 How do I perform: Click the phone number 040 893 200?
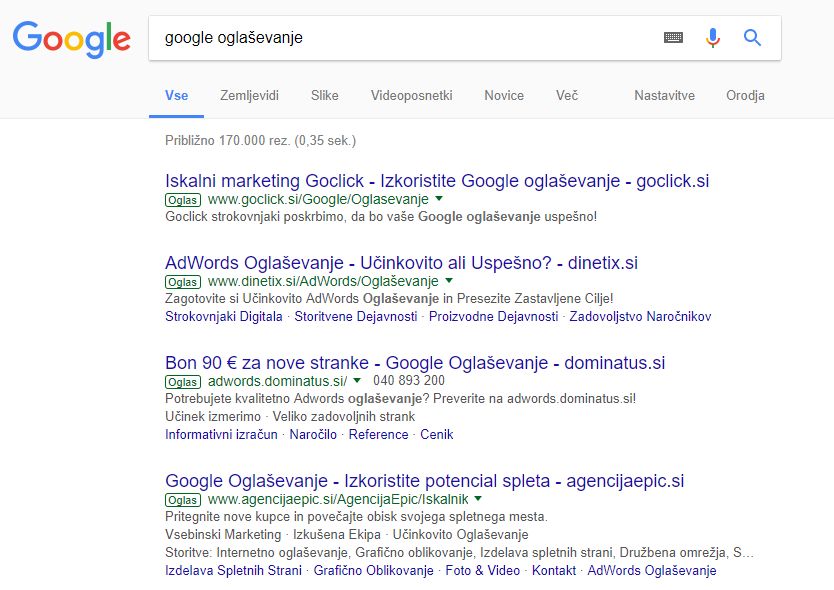(x=408, y=380)
